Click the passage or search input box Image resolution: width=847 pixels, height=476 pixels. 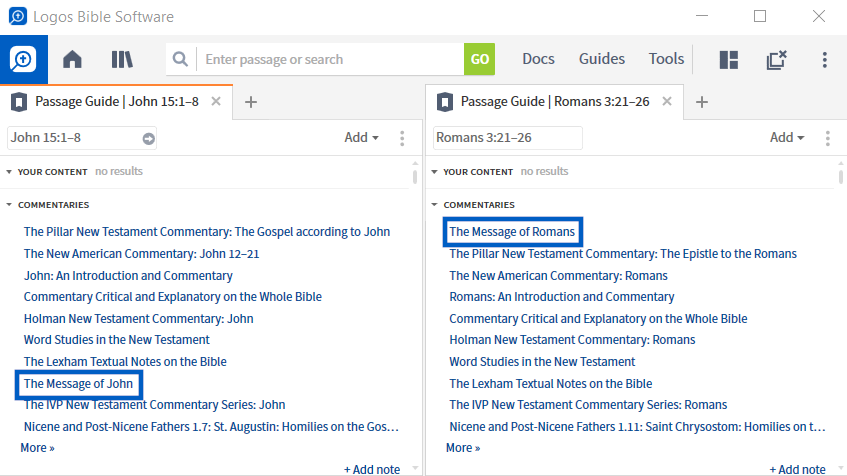tap(330, 59)
